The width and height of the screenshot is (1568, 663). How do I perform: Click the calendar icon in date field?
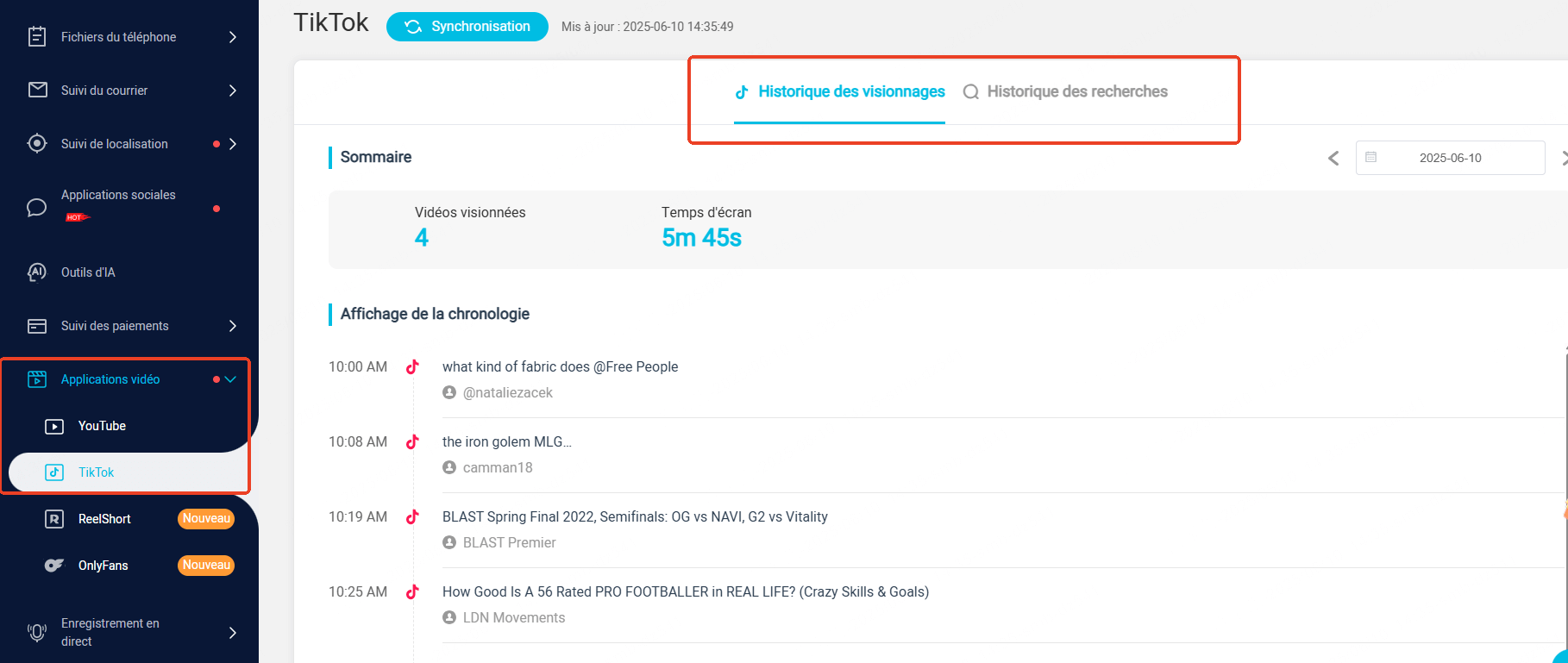(1371, 157)
